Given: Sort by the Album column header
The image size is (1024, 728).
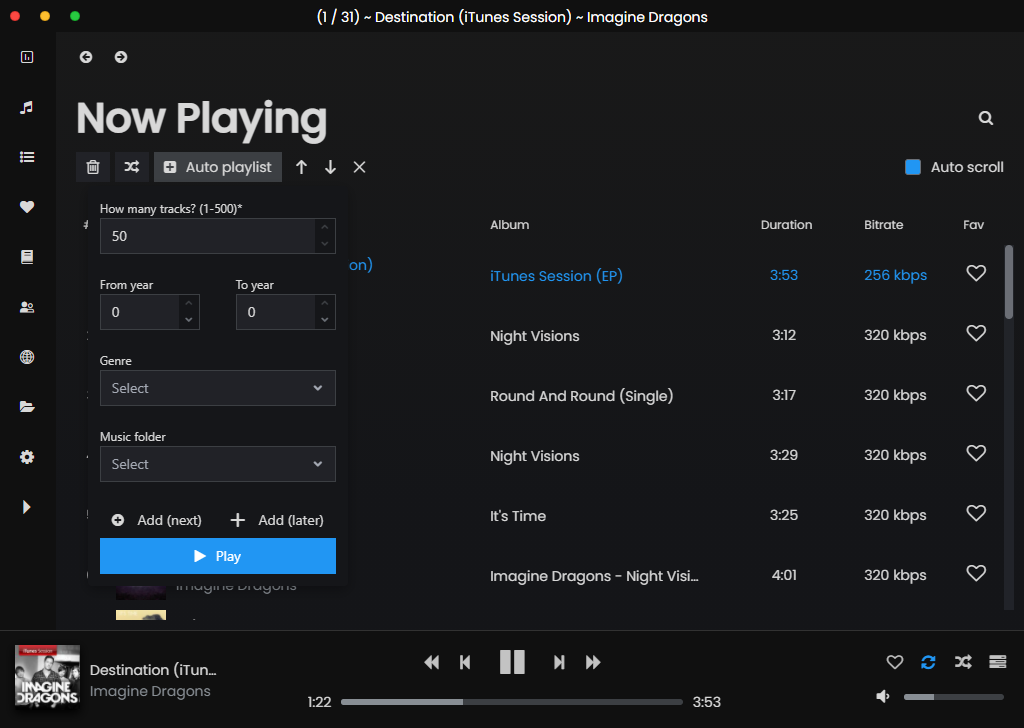Looking at the screenshot, I should (x=509, y=225).
